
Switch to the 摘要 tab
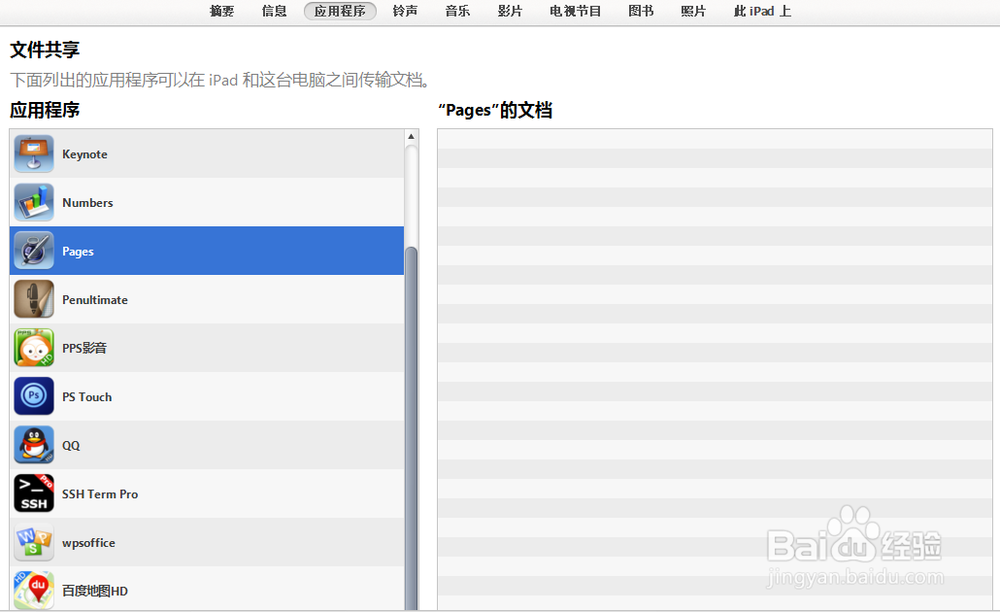[221, 12]
